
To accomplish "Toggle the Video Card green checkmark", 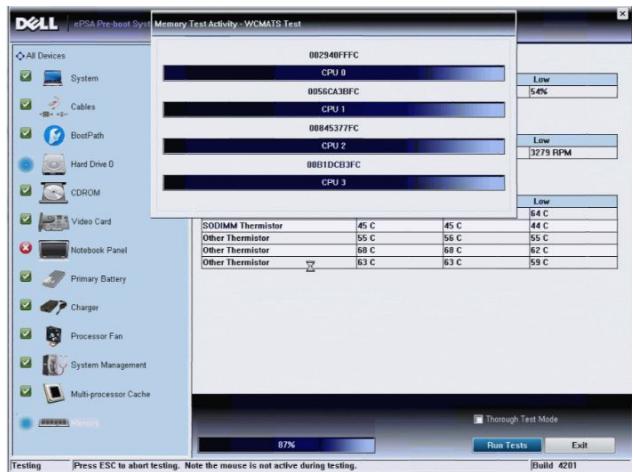I will point(26,219).
